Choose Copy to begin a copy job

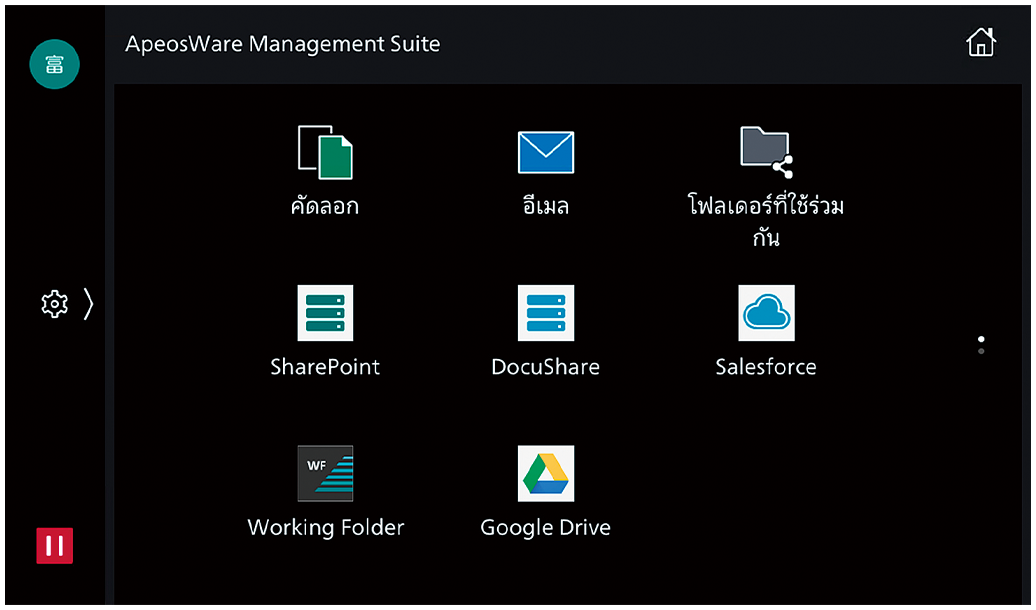tap(325, 152)
